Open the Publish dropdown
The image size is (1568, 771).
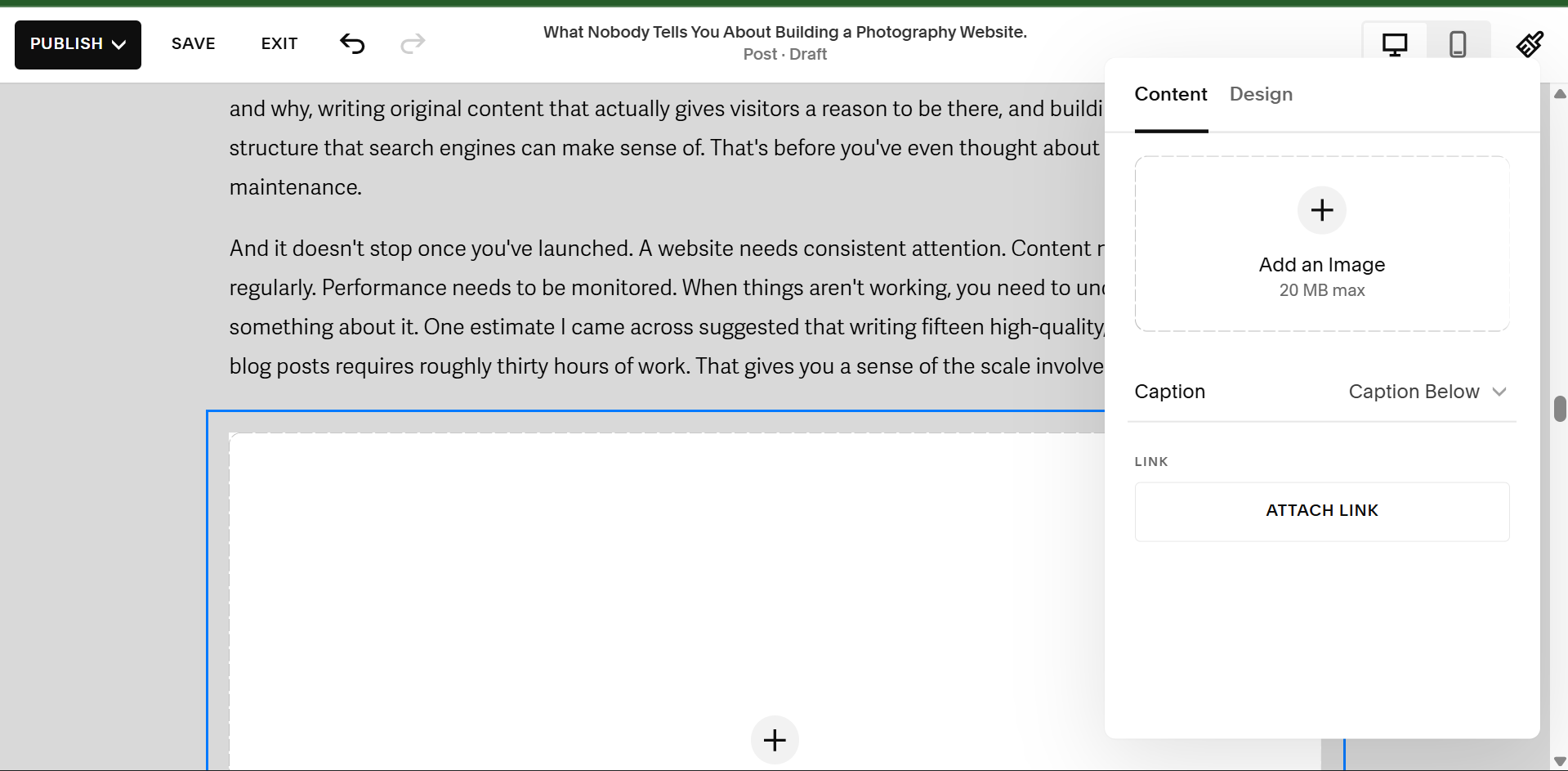[77, 44]
